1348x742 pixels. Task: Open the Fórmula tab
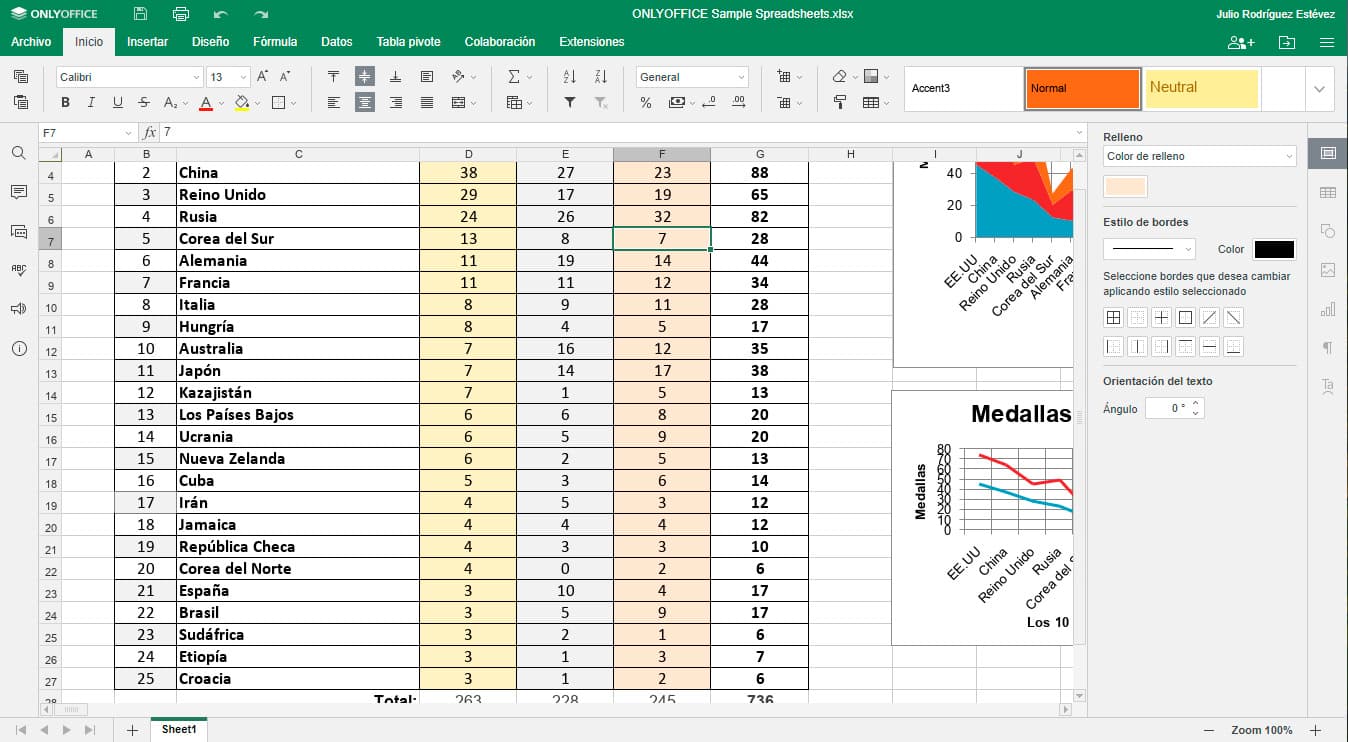pos(275,42)
